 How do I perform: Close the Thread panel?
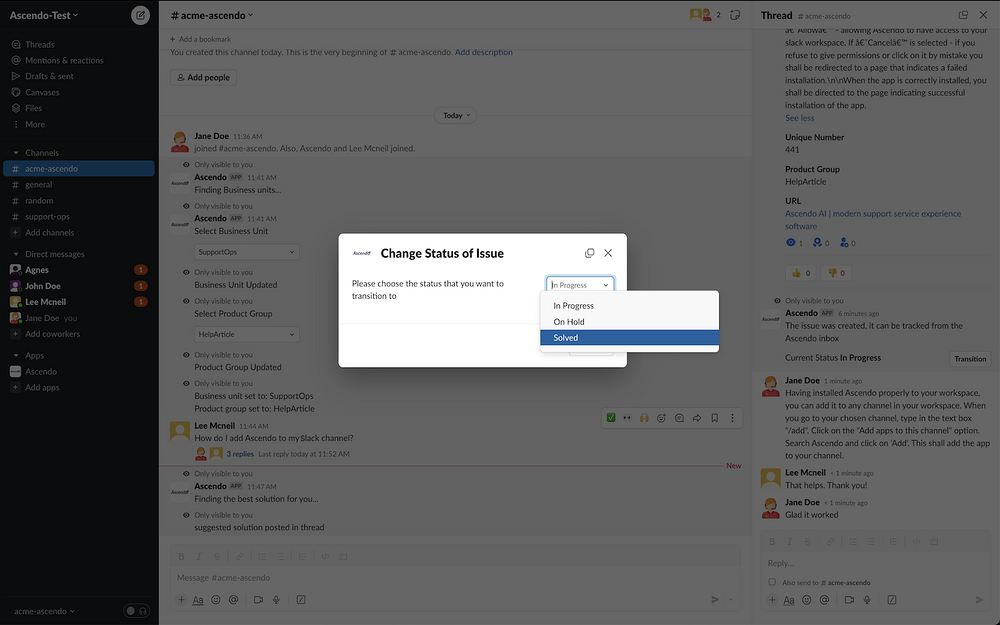[x=983, y=15]
